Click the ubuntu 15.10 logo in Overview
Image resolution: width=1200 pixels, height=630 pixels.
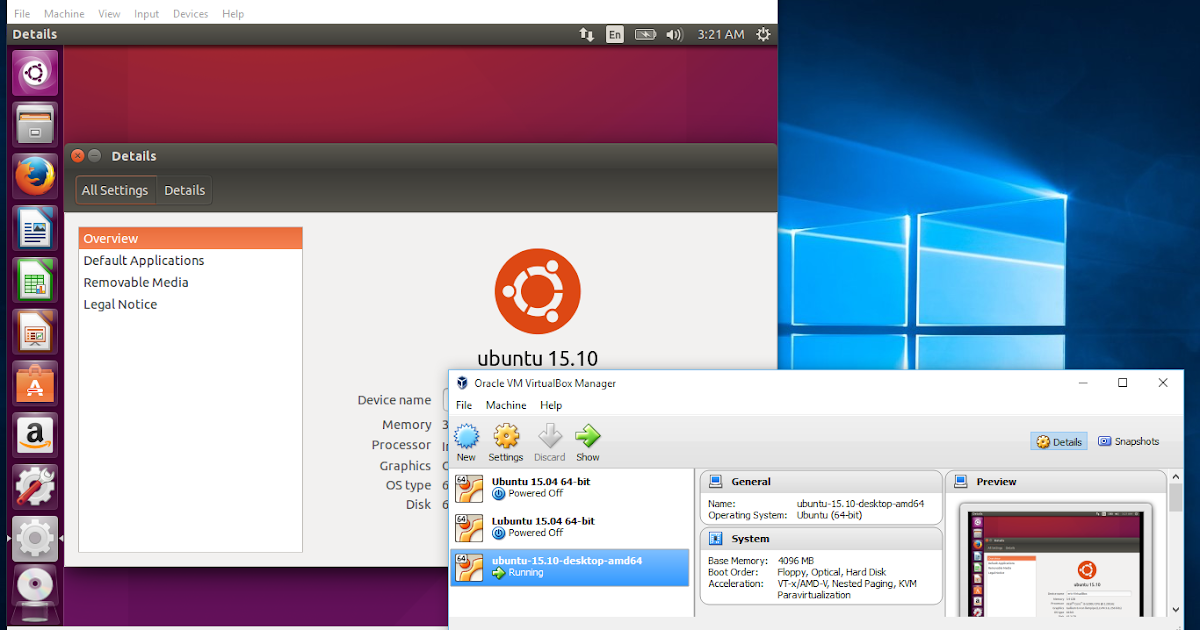pyautogui.click(x=538, y=292)
